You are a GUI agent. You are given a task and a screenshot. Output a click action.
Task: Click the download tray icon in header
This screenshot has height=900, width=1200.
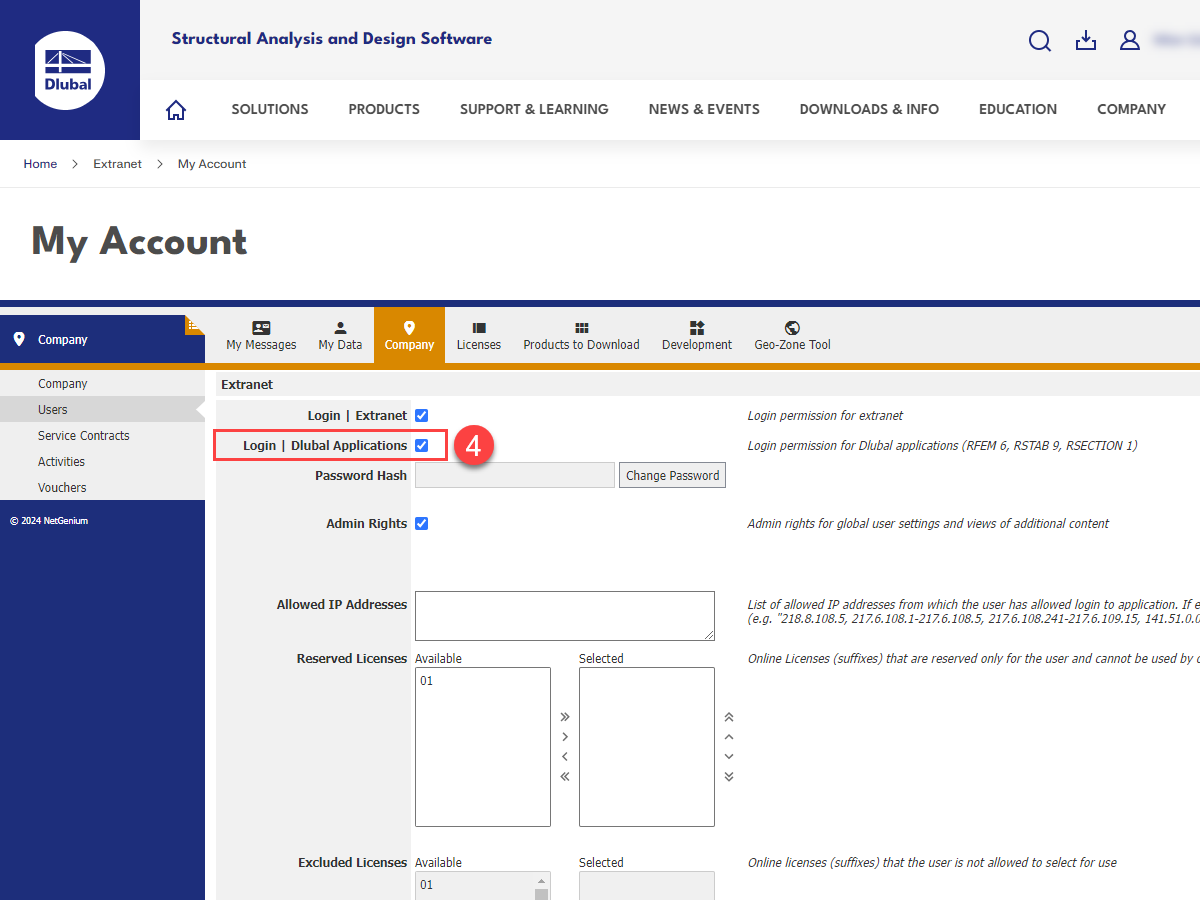[x=1086, y=40]
